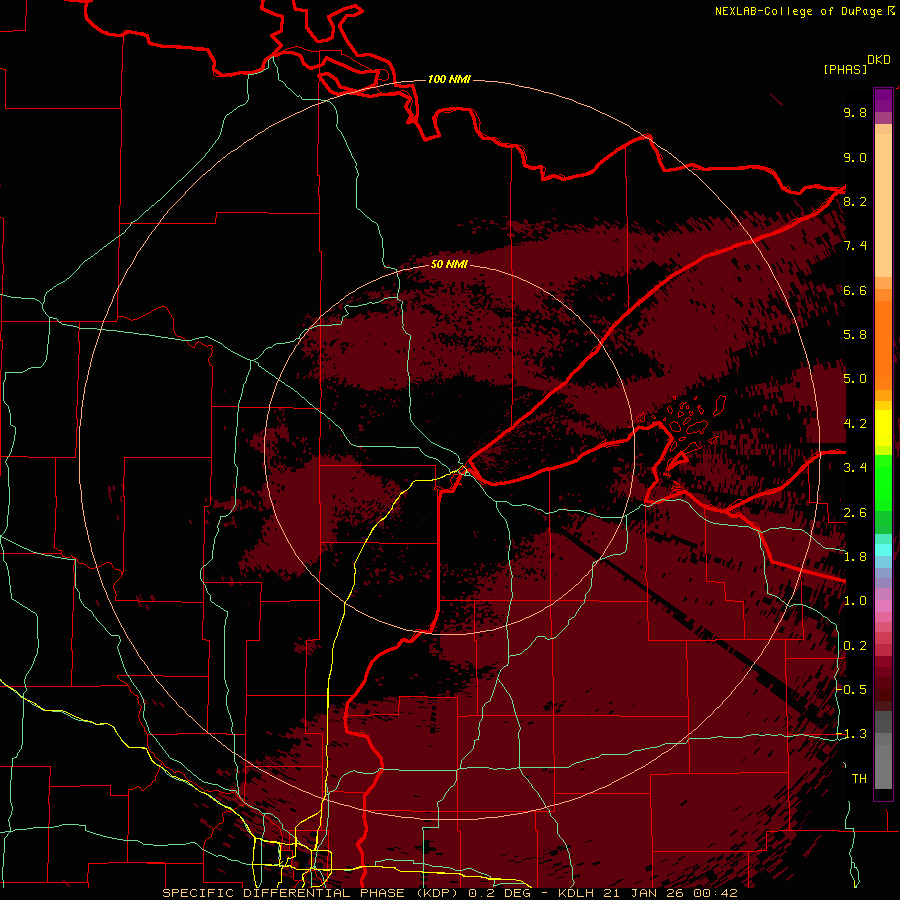Pick the yellow color bar segment
The image size is (900, 900).
coord(883,428)
